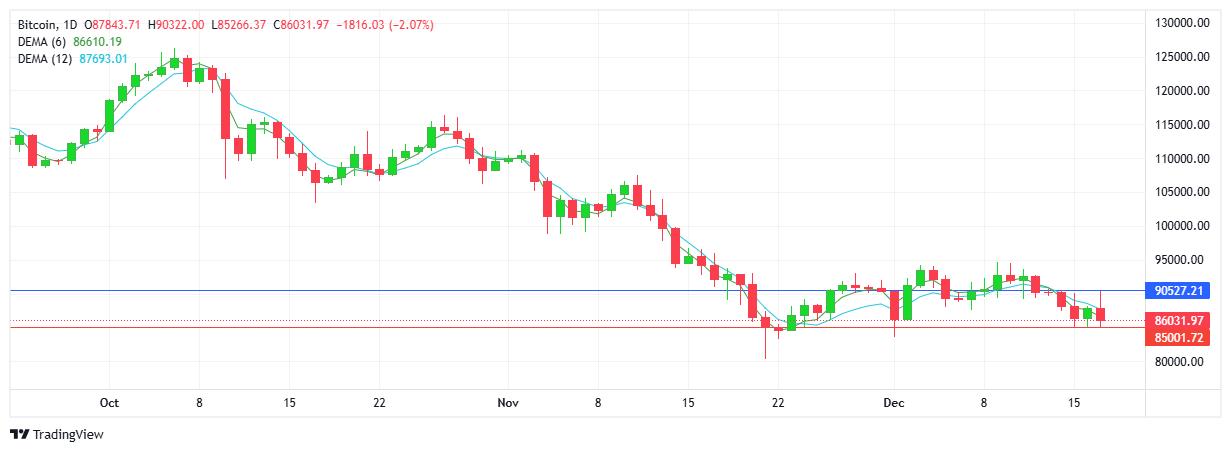Click the open value O87843.71
The image size is (1231, 452).
pyautogui.click(x=115, y=24)
